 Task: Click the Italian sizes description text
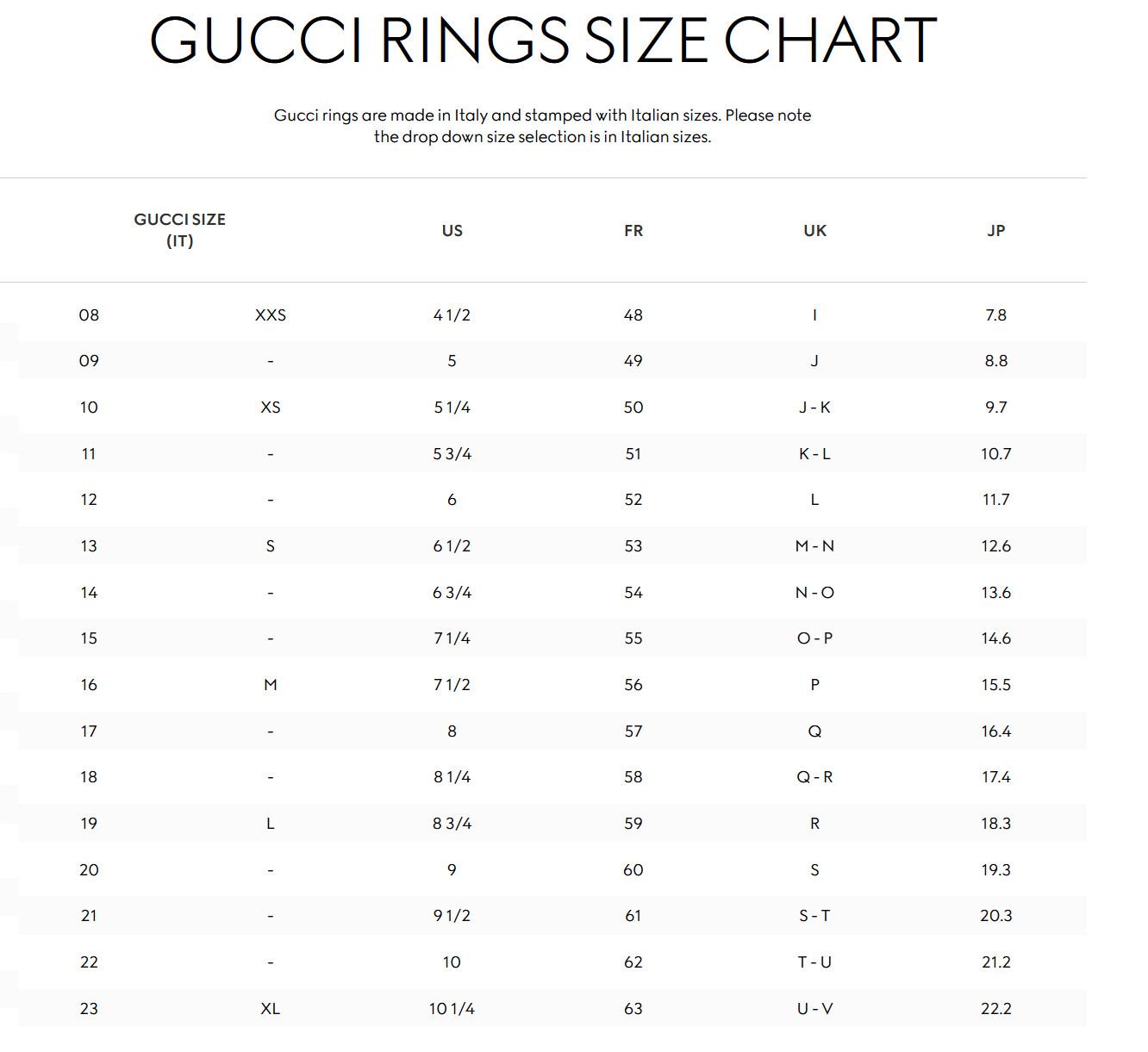click(543, 126)
